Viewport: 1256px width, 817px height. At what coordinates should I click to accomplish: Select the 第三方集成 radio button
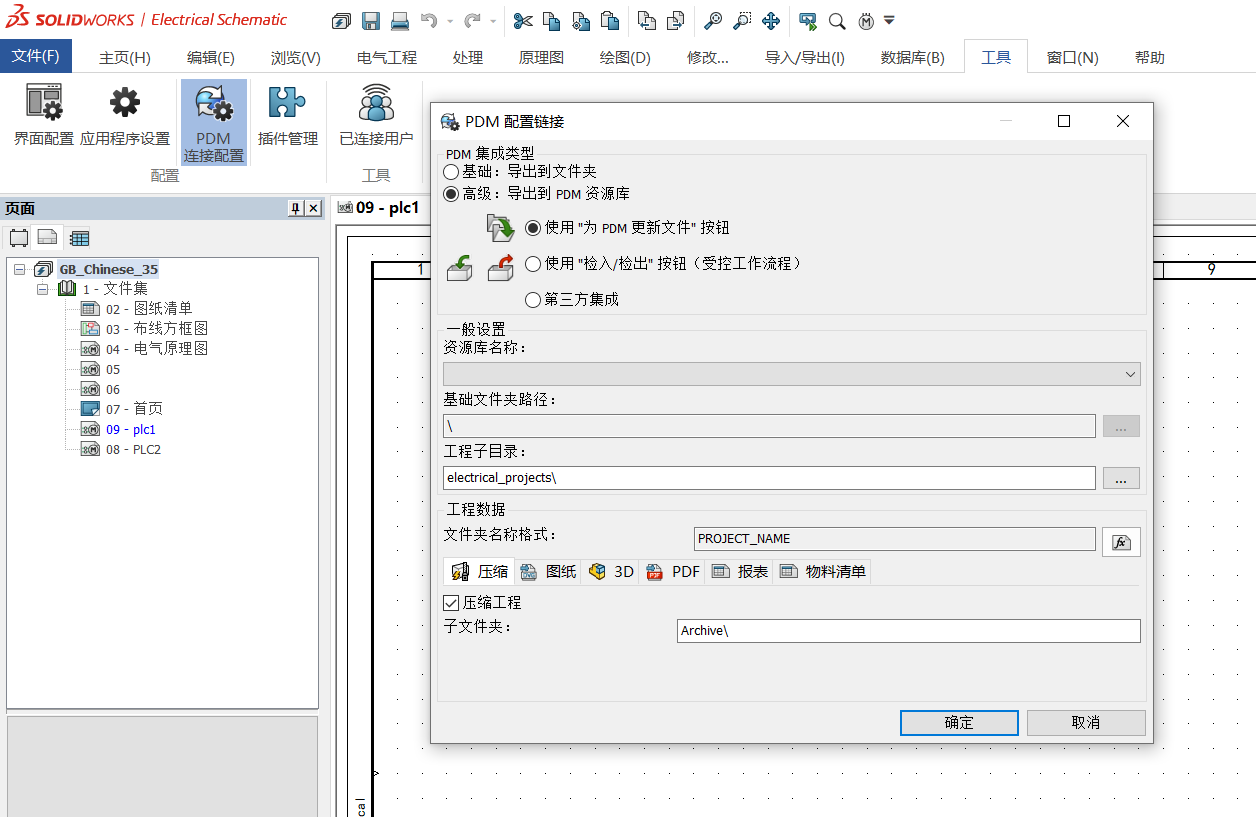click(534, 300)
